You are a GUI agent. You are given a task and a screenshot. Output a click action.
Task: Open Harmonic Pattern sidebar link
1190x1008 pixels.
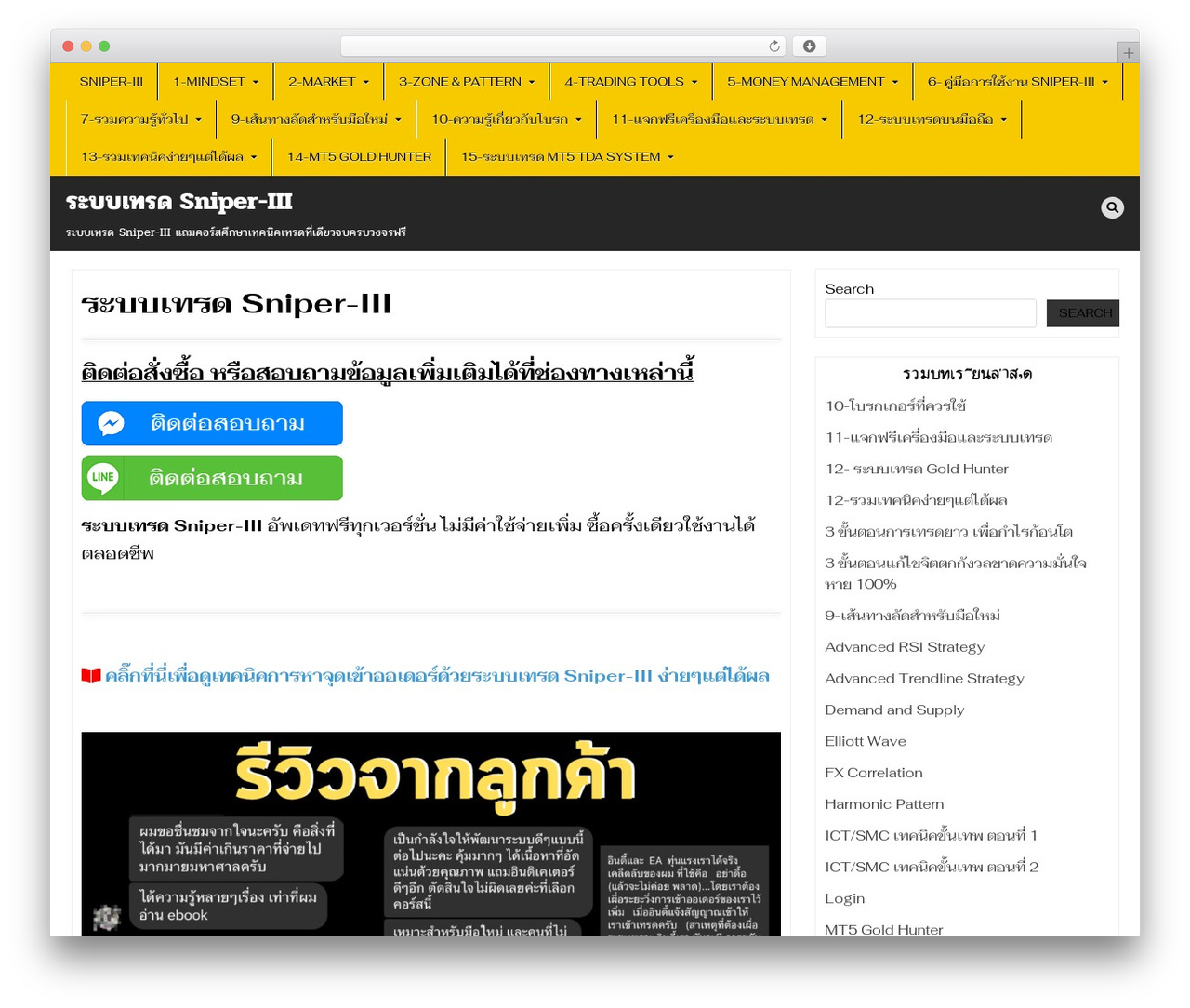884,804
